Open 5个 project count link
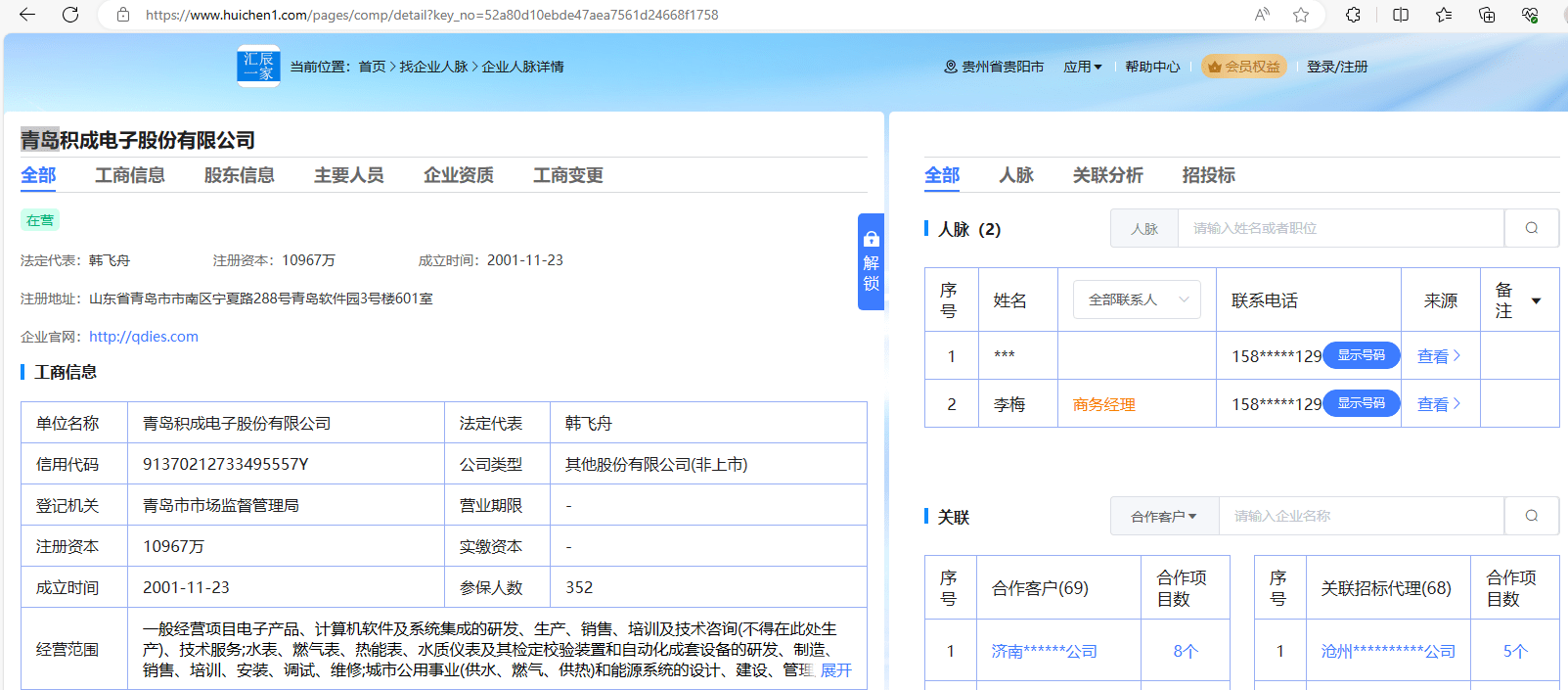Image resolution: width=1568 pixels, height=690 pixels. 1514,651
